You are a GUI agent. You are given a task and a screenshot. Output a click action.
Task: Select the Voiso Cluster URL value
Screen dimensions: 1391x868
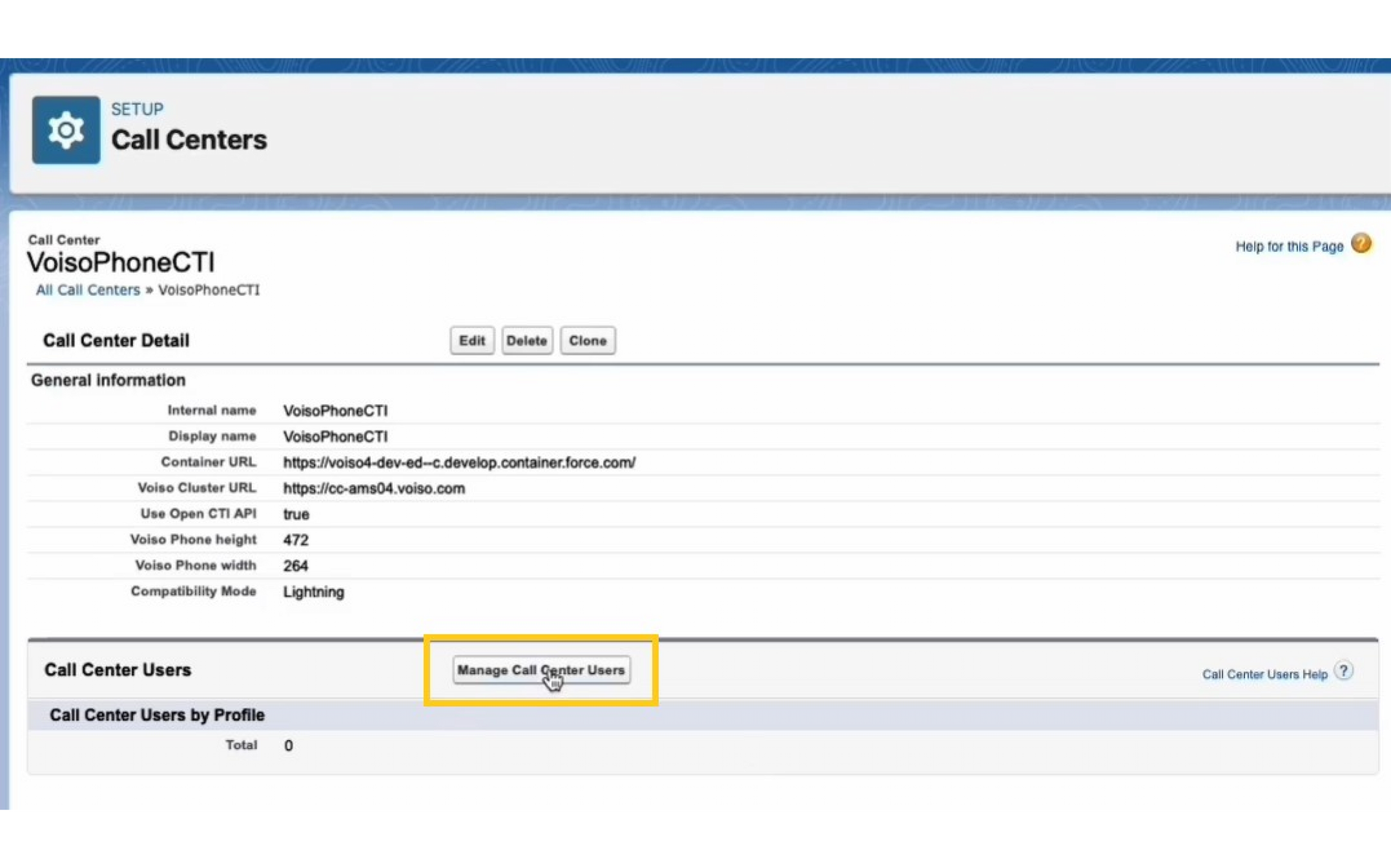coord(374,488)
